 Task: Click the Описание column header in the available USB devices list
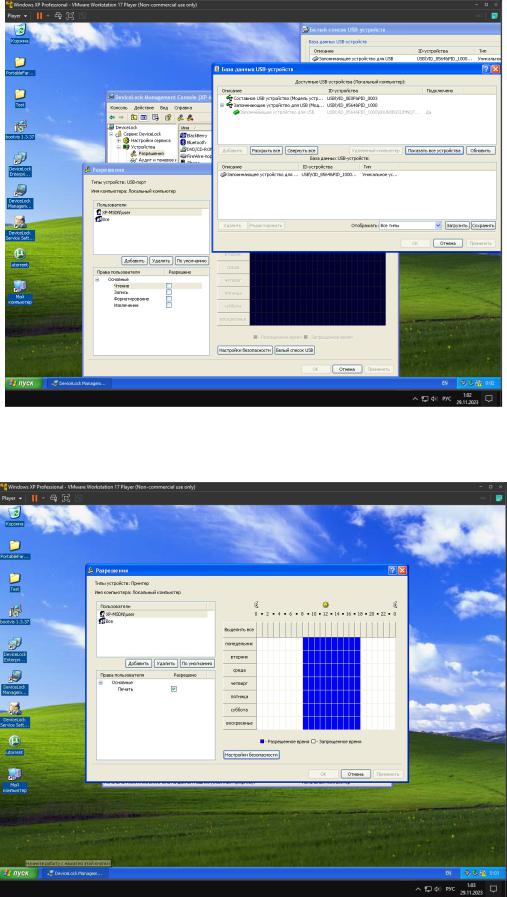point(272,91)
